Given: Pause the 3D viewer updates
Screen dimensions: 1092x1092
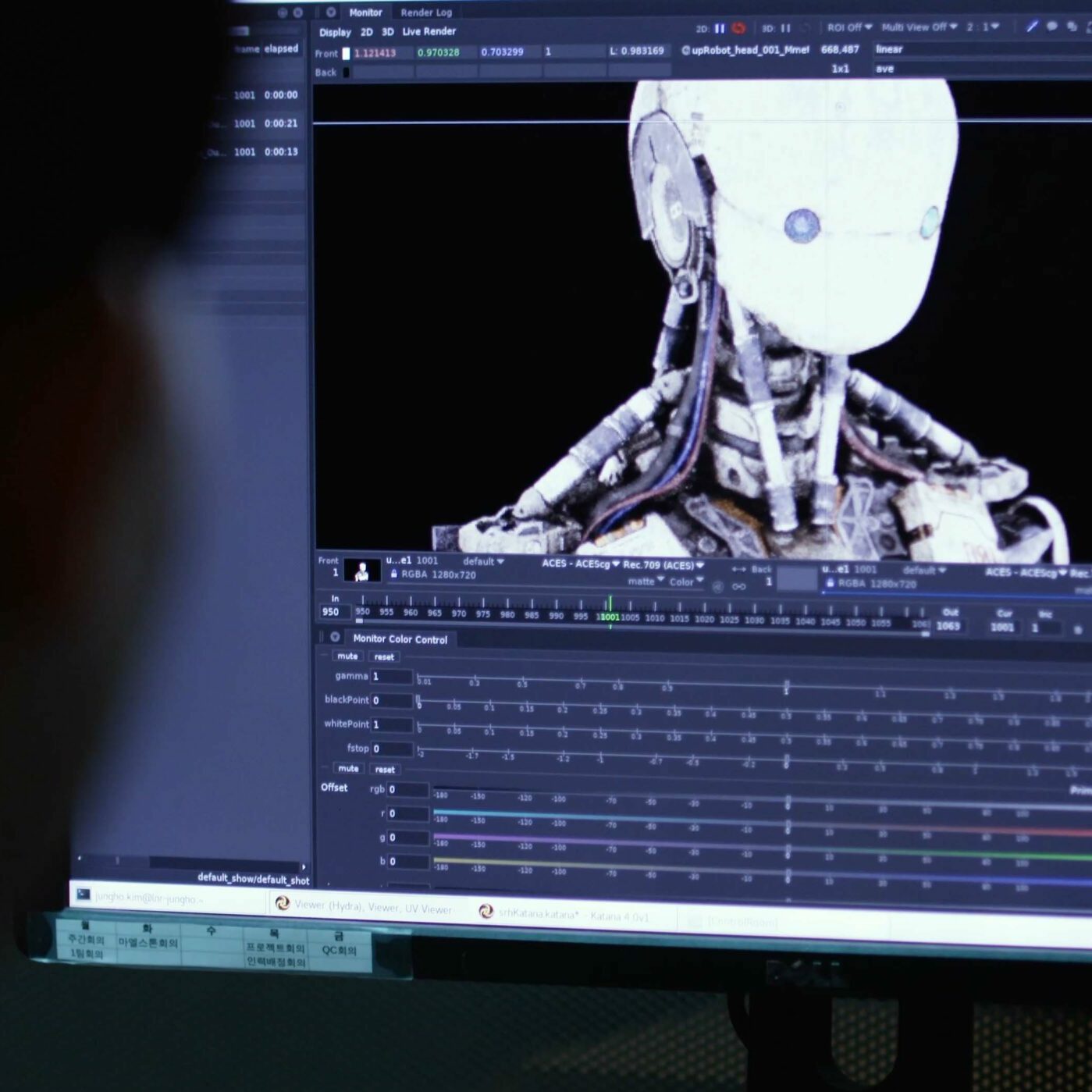Looking at the screenshot, I should [x=785, y=28].
